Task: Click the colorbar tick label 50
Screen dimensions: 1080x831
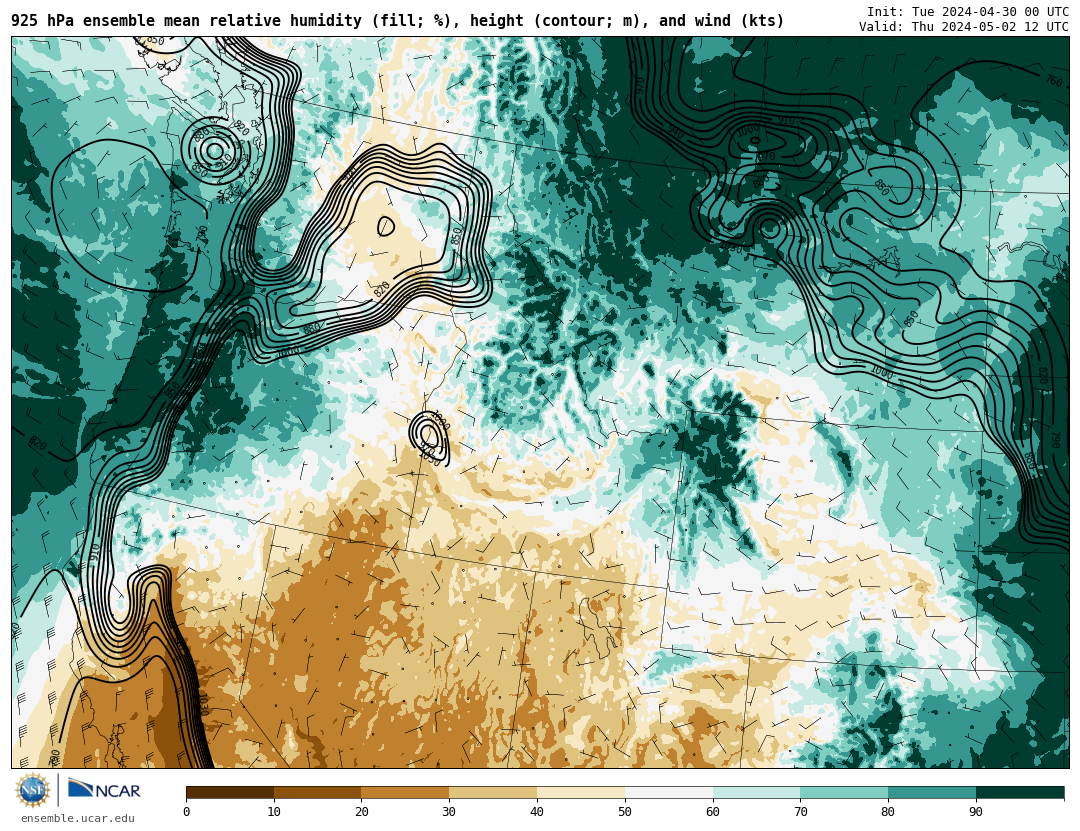Action: tap(625, 812)
